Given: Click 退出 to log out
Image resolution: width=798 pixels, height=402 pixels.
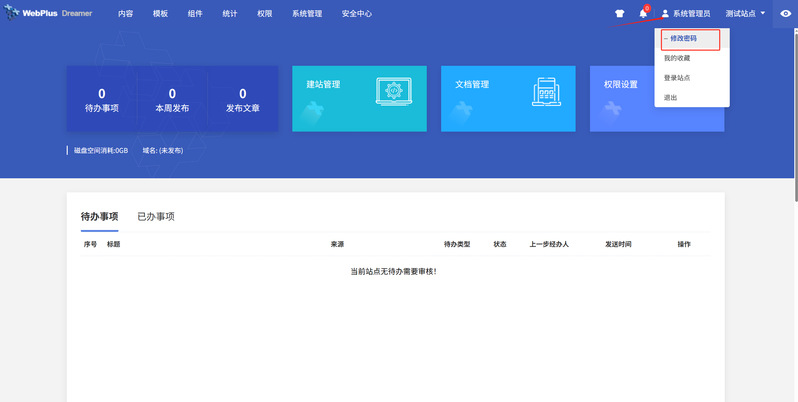Looking at the screenshot, I should 670,97.
